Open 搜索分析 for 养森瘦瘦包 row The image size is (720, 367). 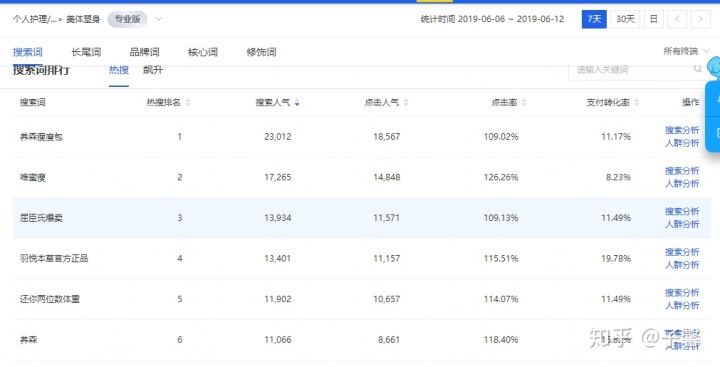click(x=682, y=130)
